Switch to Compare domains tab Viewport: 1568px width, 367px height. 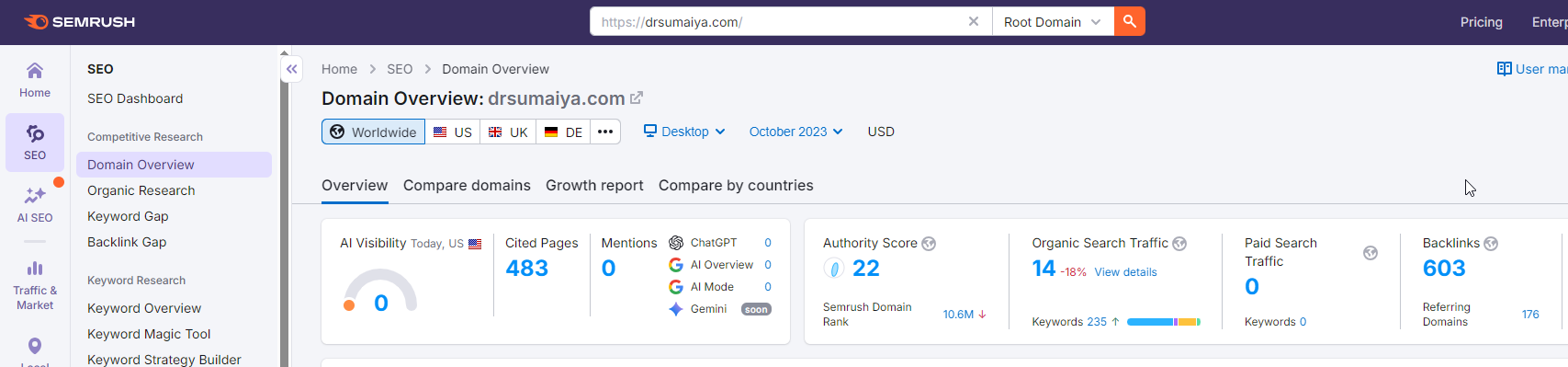467,185
